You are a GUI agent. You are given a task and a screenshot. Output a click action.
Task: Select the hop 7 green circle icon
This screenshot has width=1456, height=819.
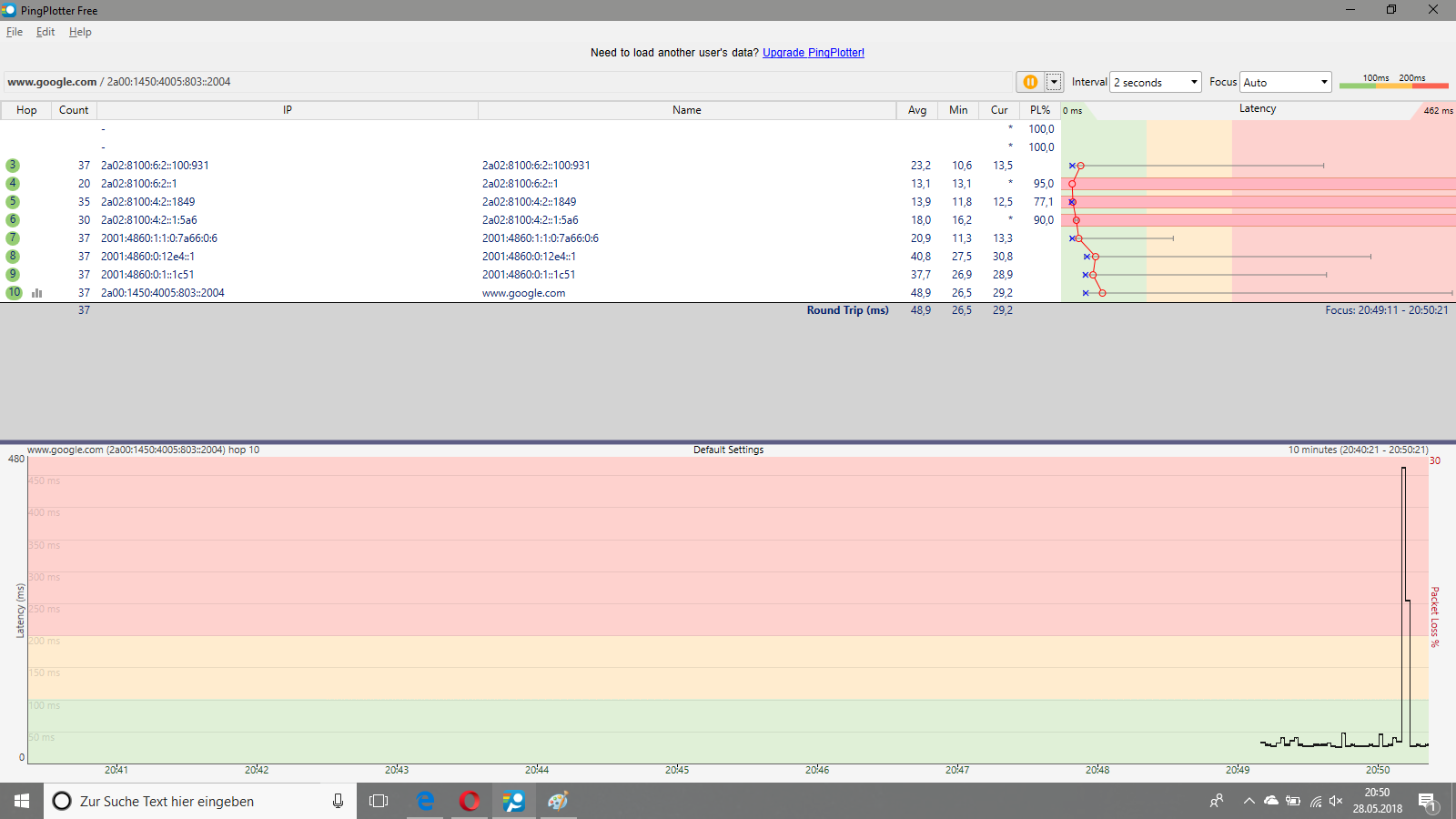pyautogui.click(x=13, y=238)
